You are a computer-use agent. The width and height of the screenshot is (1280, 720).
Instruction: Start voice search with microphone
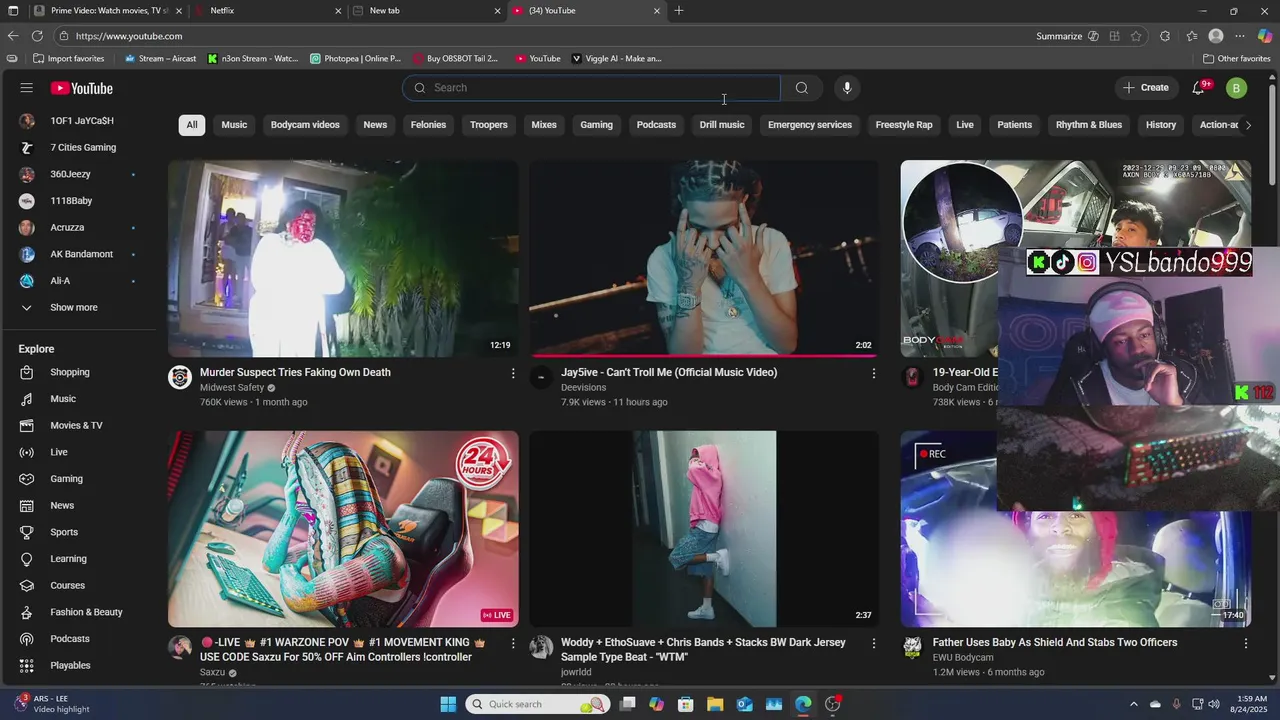coord(847,88)
